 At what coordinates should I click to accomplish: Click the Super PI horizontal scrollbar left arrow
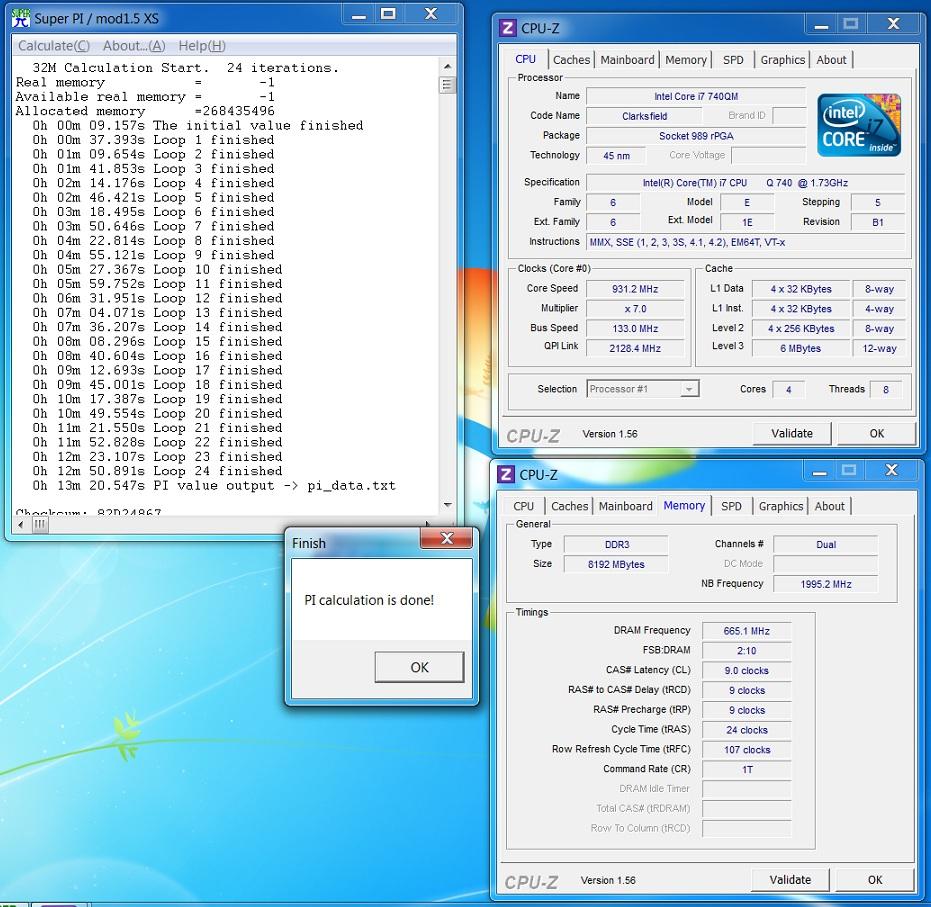tap(21, 524)
